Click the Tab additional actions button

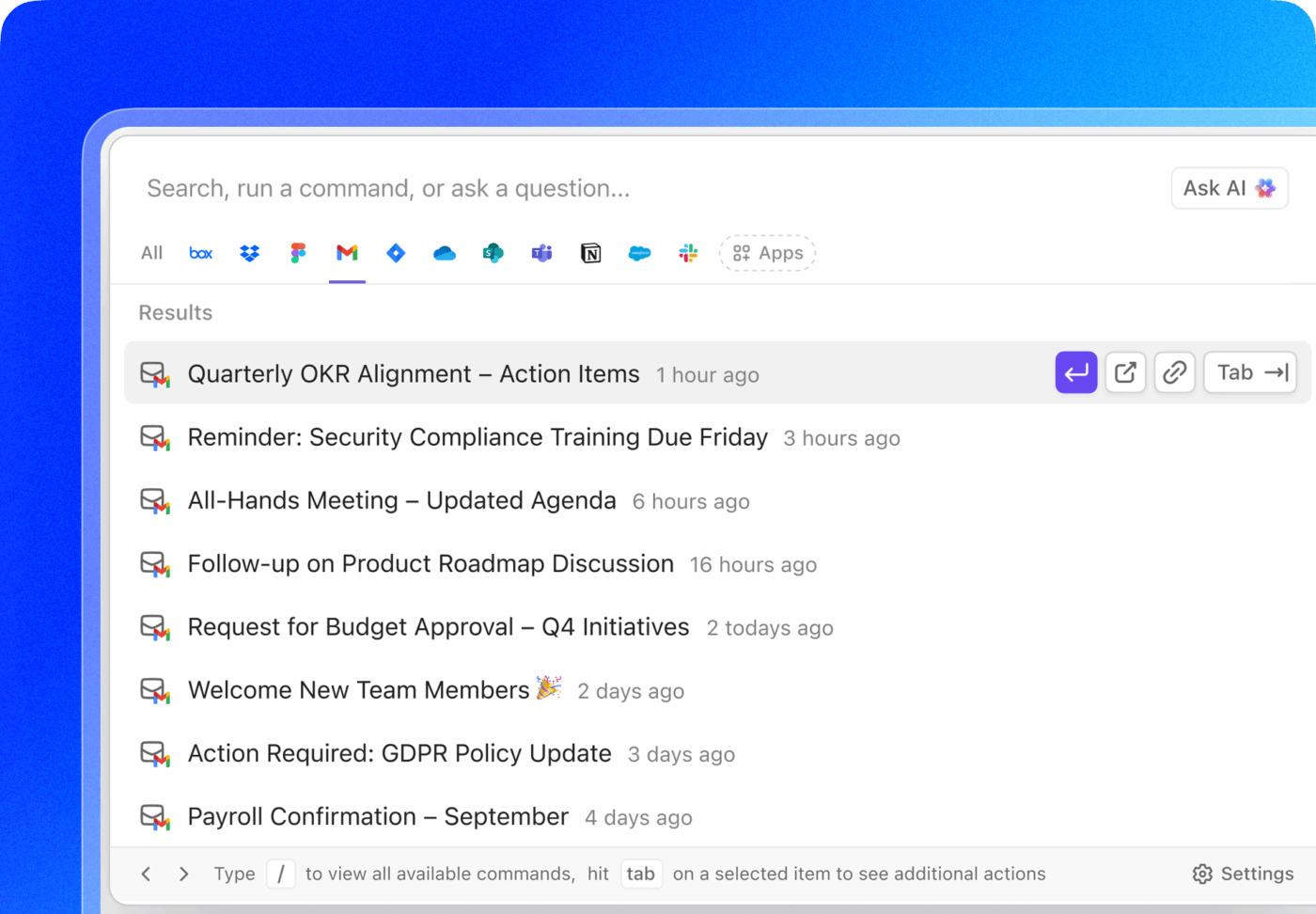1251,372
